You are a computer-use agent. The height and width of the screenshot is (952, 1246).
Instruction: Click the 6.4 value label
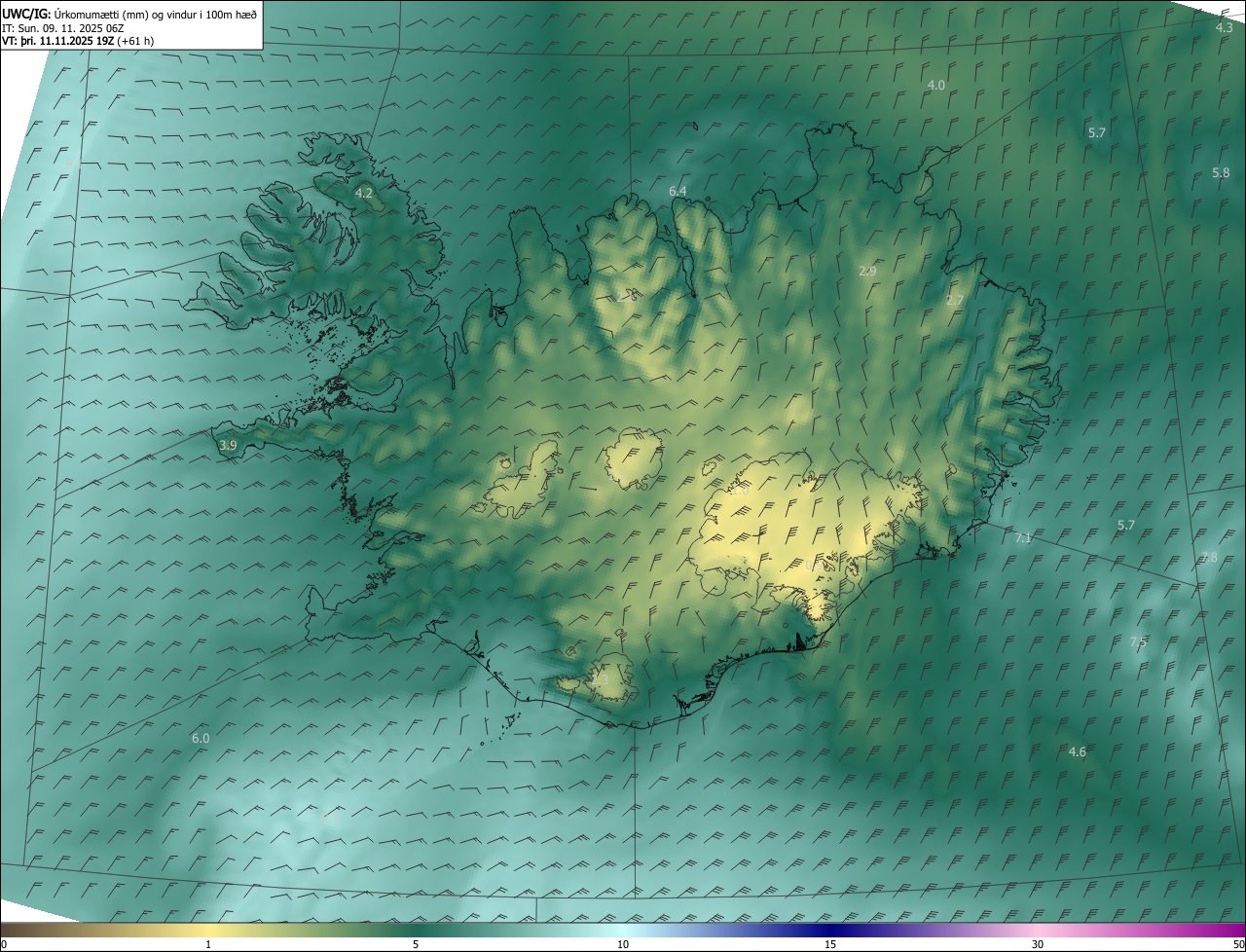pyautogui.click(x=678, y=192)
